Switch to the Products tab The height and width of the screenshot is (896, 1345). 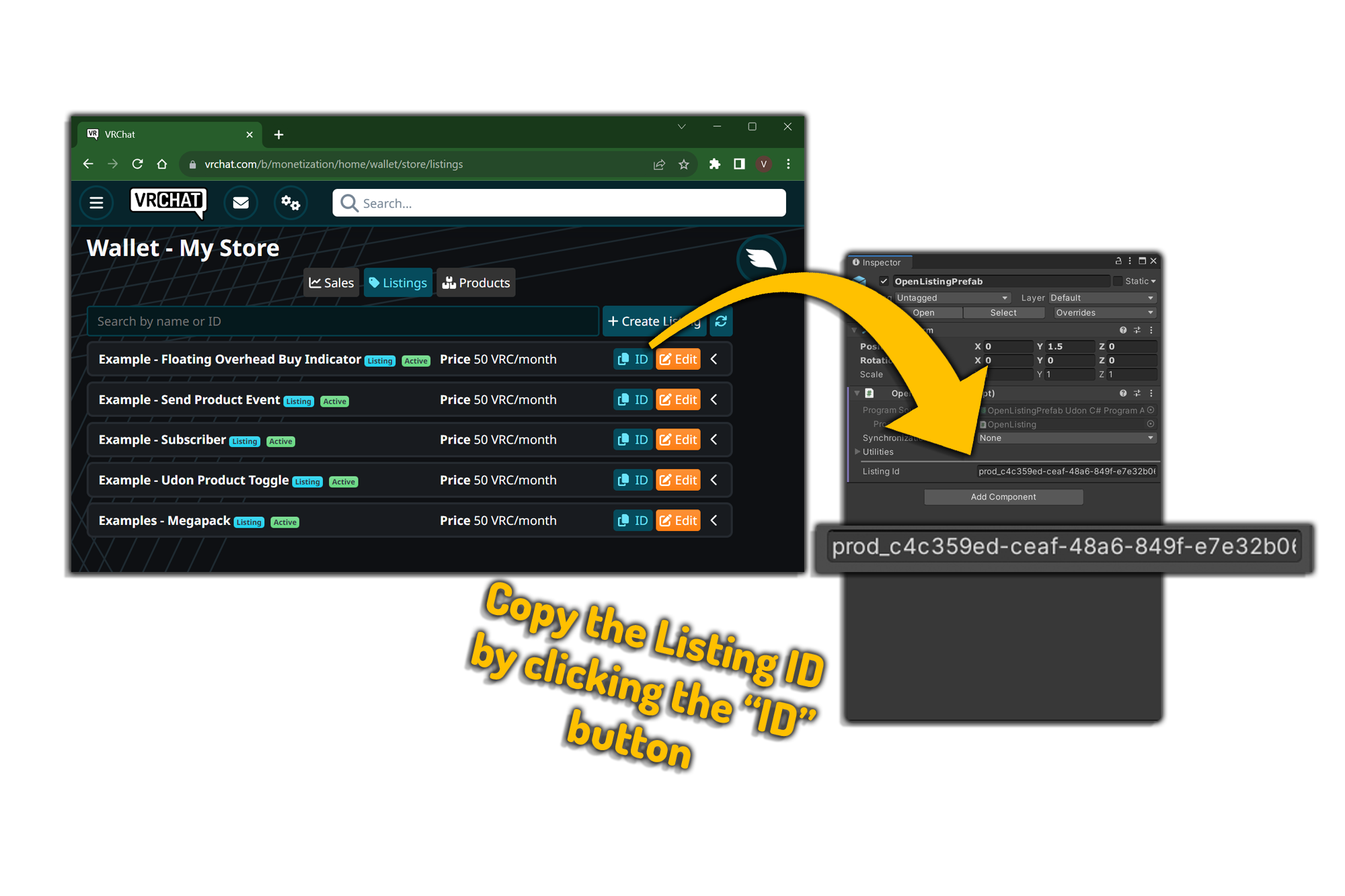pos(476,283)
